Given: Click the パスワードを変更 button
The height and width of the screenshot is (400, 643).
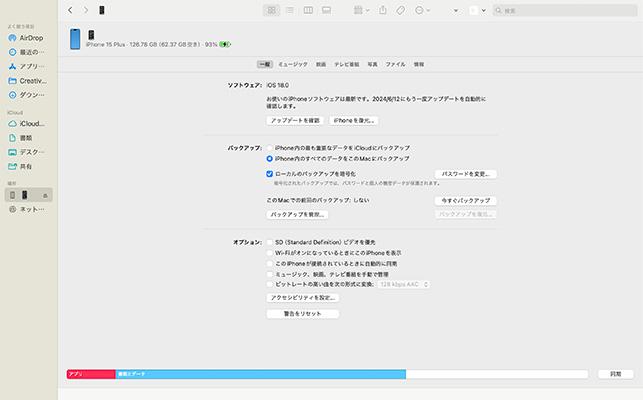Looking at the screenshot, I should pyautogui.click(x=465, y=174).
